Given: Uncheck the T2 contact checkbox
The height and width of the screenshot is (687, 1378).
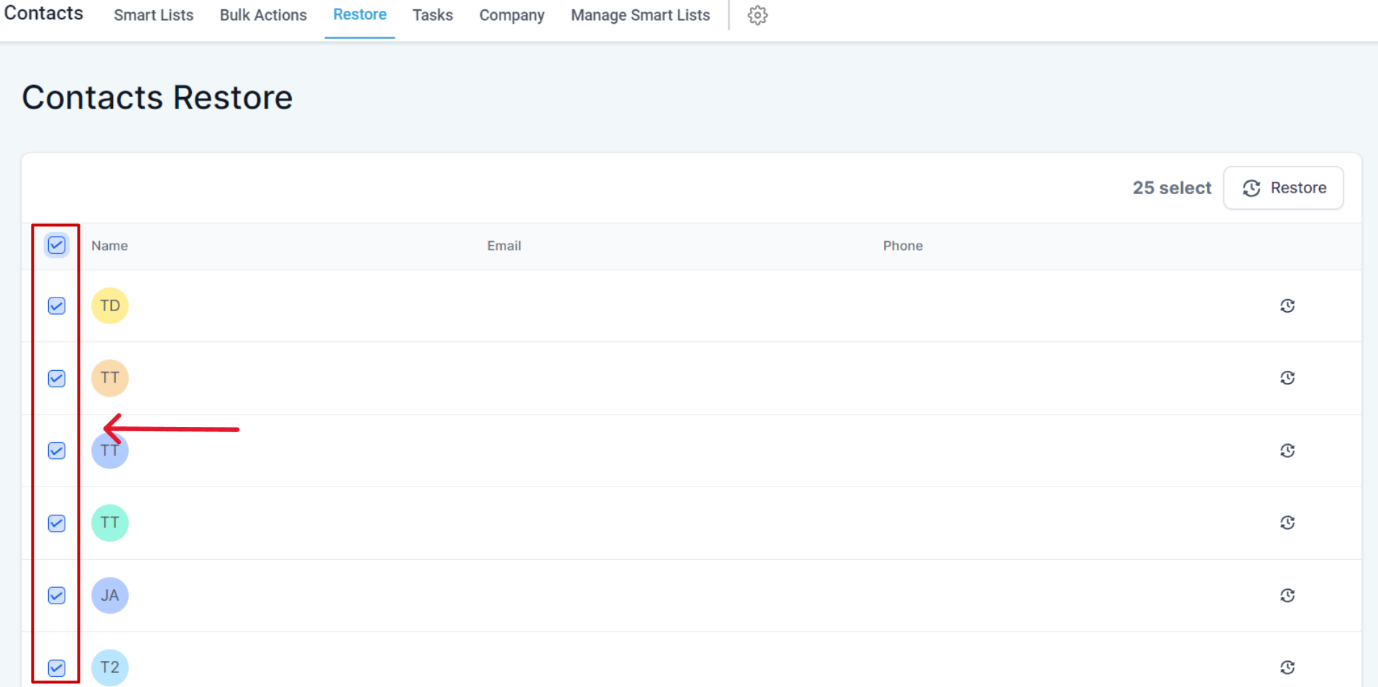Looking at the screenshot, I should click(57, 667).
